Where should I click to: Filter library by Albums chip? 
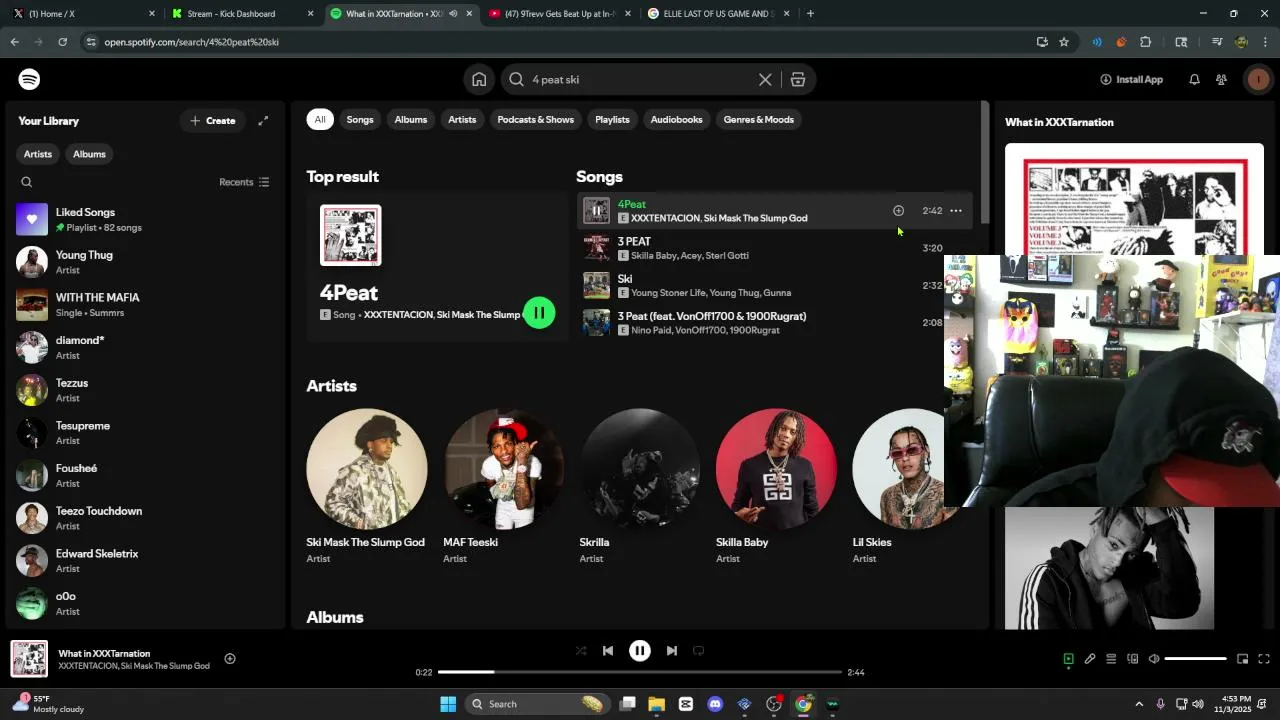[89, 154]
